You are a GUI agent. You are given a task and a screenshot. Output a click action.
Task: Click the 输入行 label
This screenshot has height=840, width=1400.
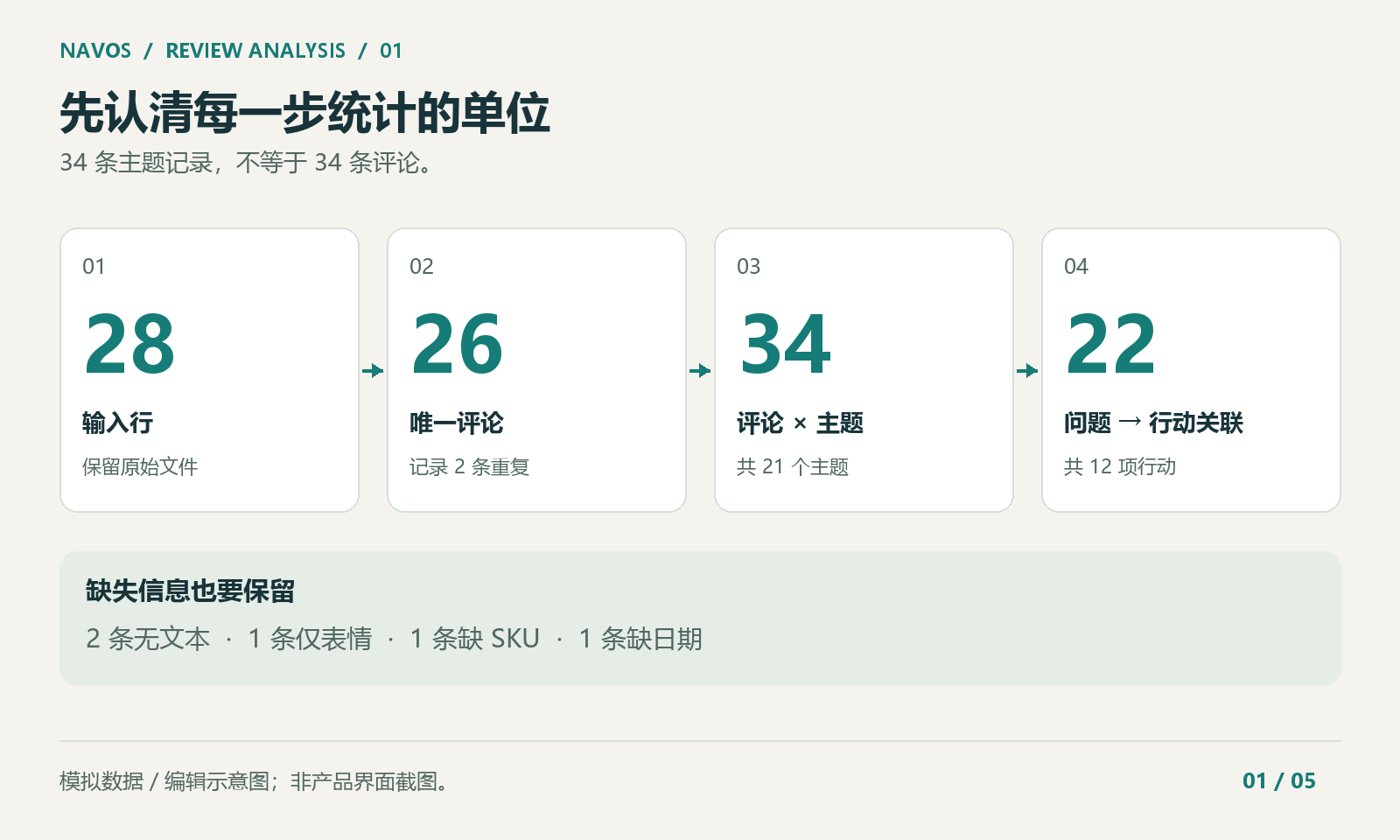[117, 423]
